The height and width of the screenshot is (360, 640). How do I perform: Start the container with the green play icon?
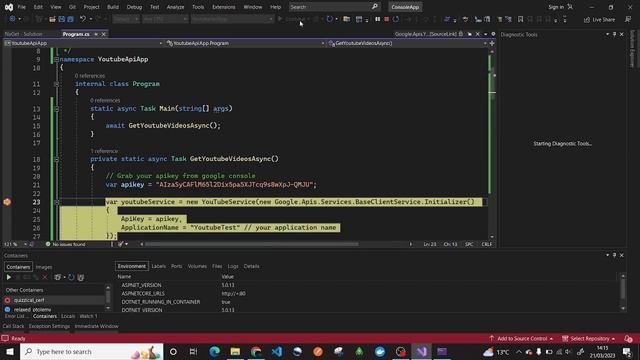tap(9, 278)
